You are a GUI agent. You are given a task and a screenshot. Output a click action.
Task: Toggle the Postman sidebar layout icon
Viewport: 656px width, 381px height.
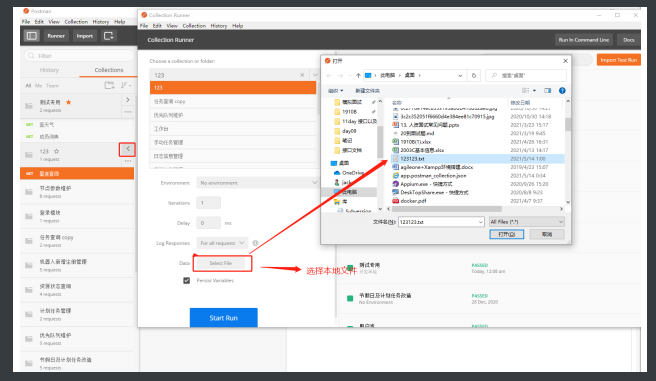(32, 36)
